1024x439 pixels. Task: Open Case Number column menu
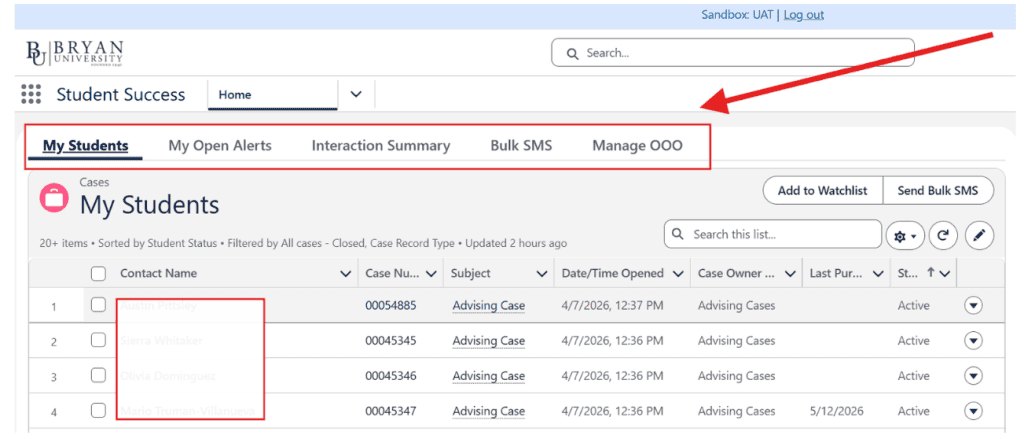click(430, 274)
